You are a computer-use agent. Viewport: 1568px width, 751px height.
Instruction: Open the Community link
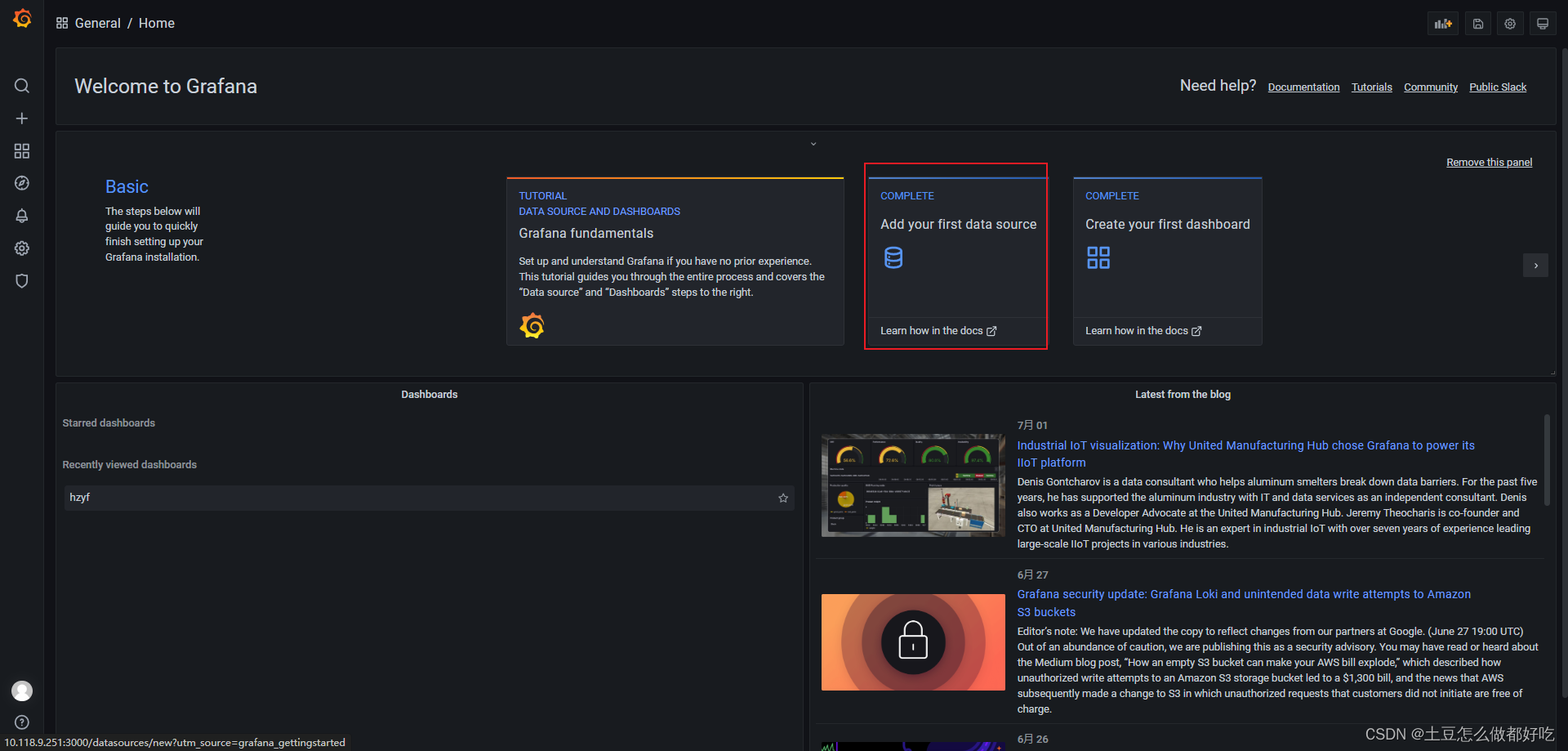coord(1431,87)
